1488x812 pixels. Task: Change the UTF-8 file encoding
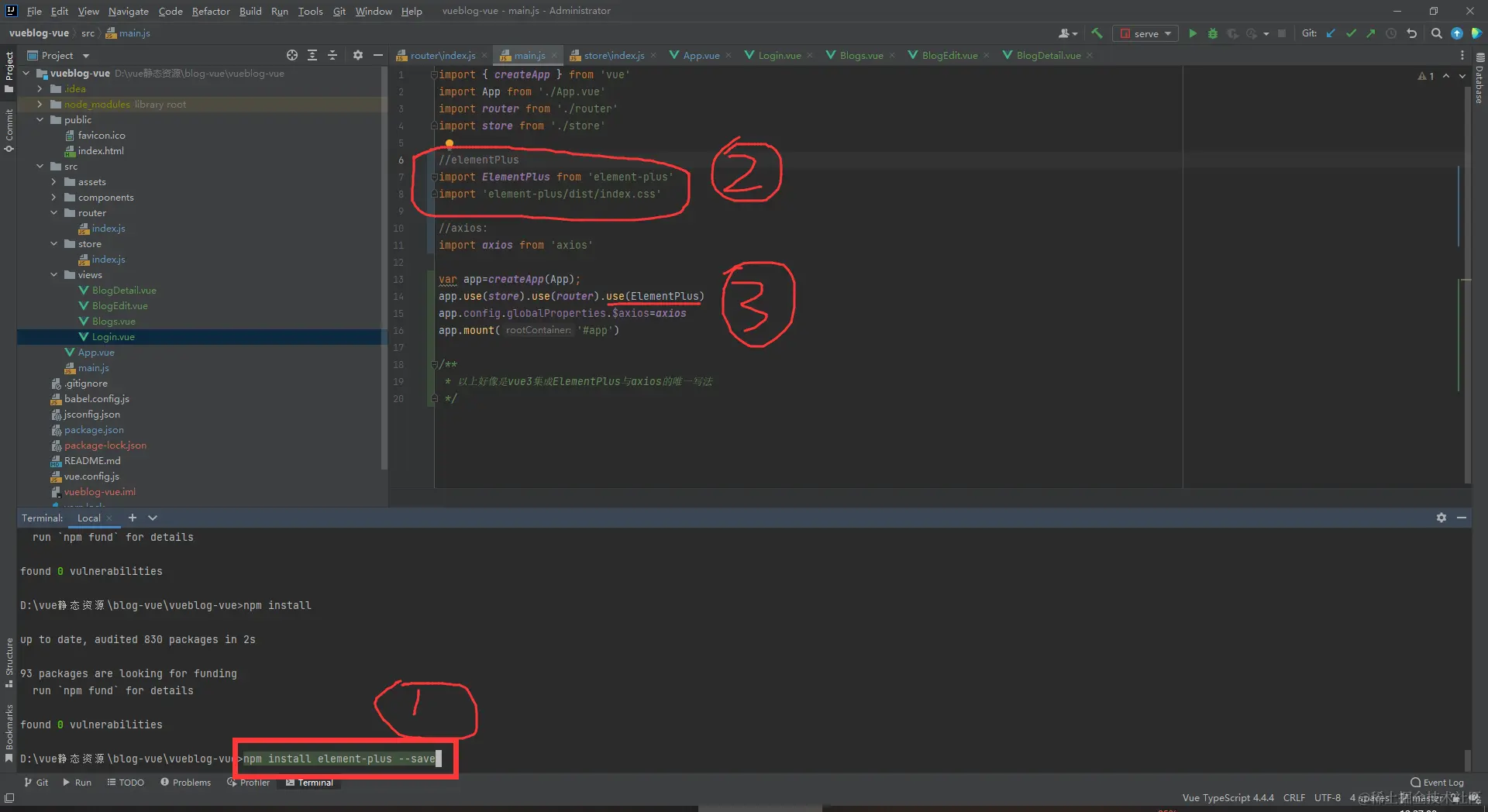1327,798
